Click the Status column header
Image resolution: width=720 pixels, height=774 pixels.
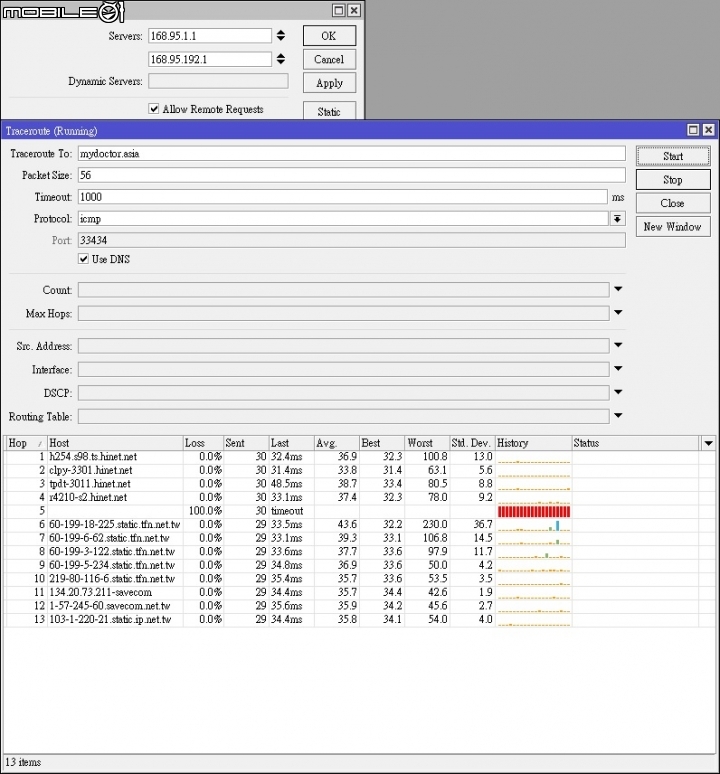point(636,443)
